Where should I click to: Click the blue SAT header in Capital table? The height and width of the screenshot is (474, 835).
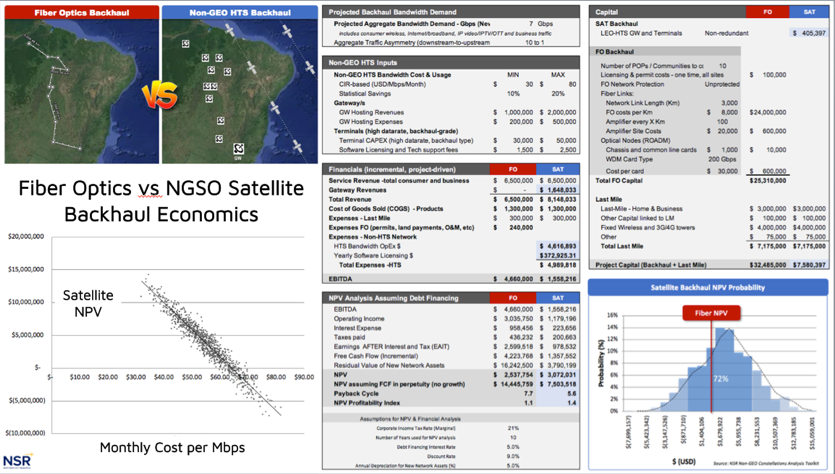(809, 12)
